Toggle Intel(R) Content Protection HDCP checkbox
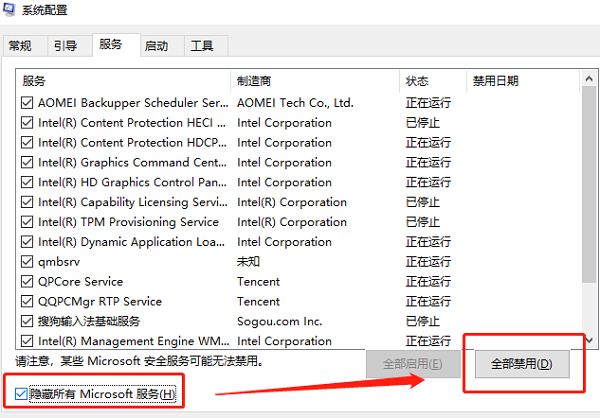The image size is (600, 418). point(27,142)
